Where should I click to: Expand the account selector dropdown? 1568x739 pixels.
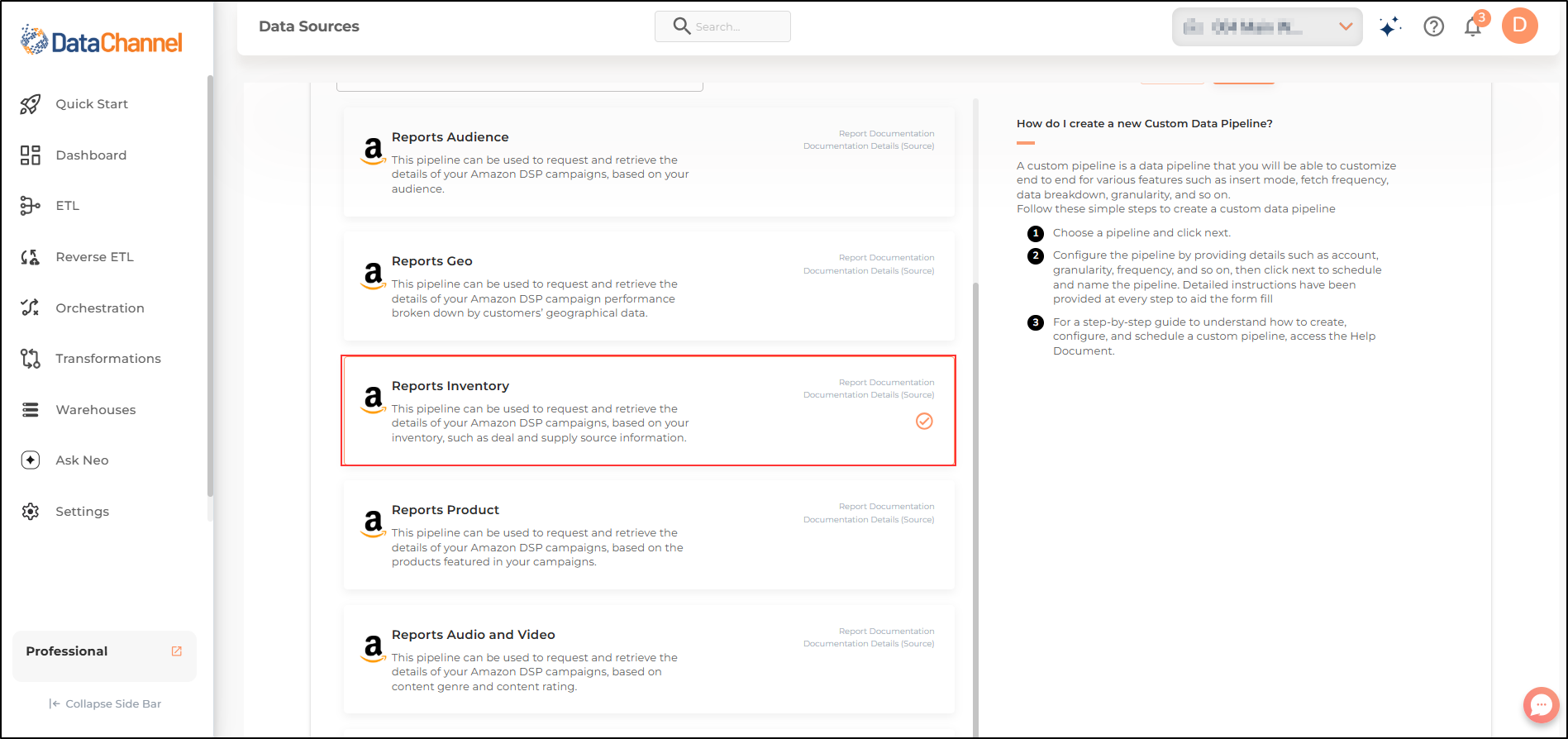pos(1267,26)
